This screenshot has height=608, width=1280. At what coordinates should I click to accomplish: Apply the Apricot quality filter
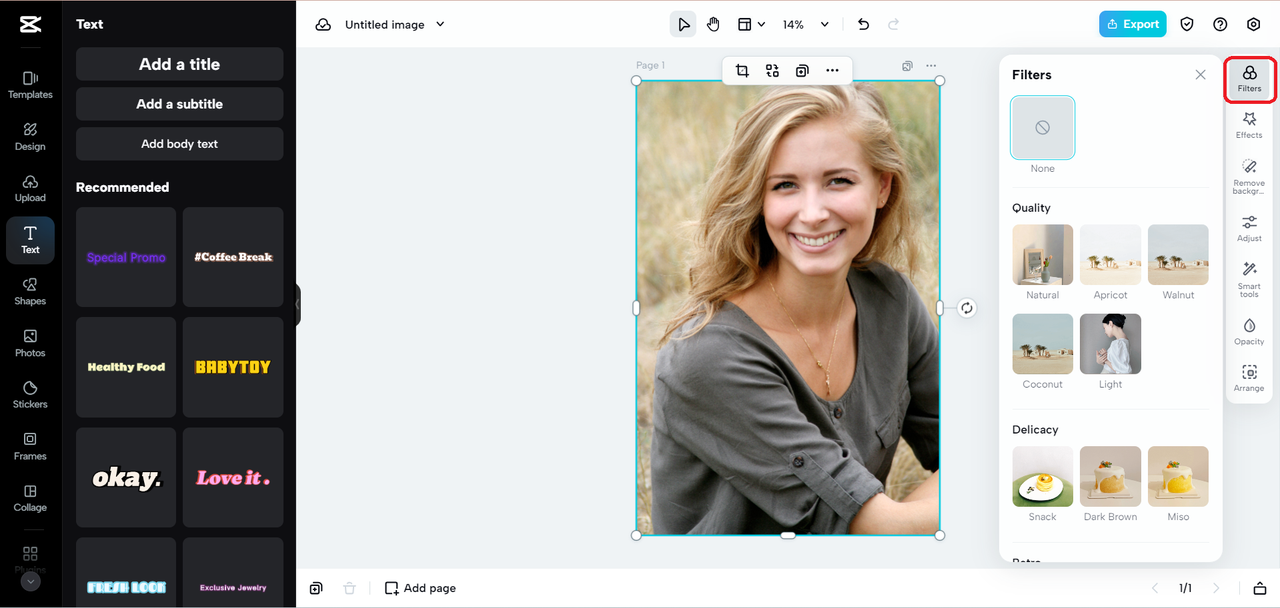pos(1110,255)
